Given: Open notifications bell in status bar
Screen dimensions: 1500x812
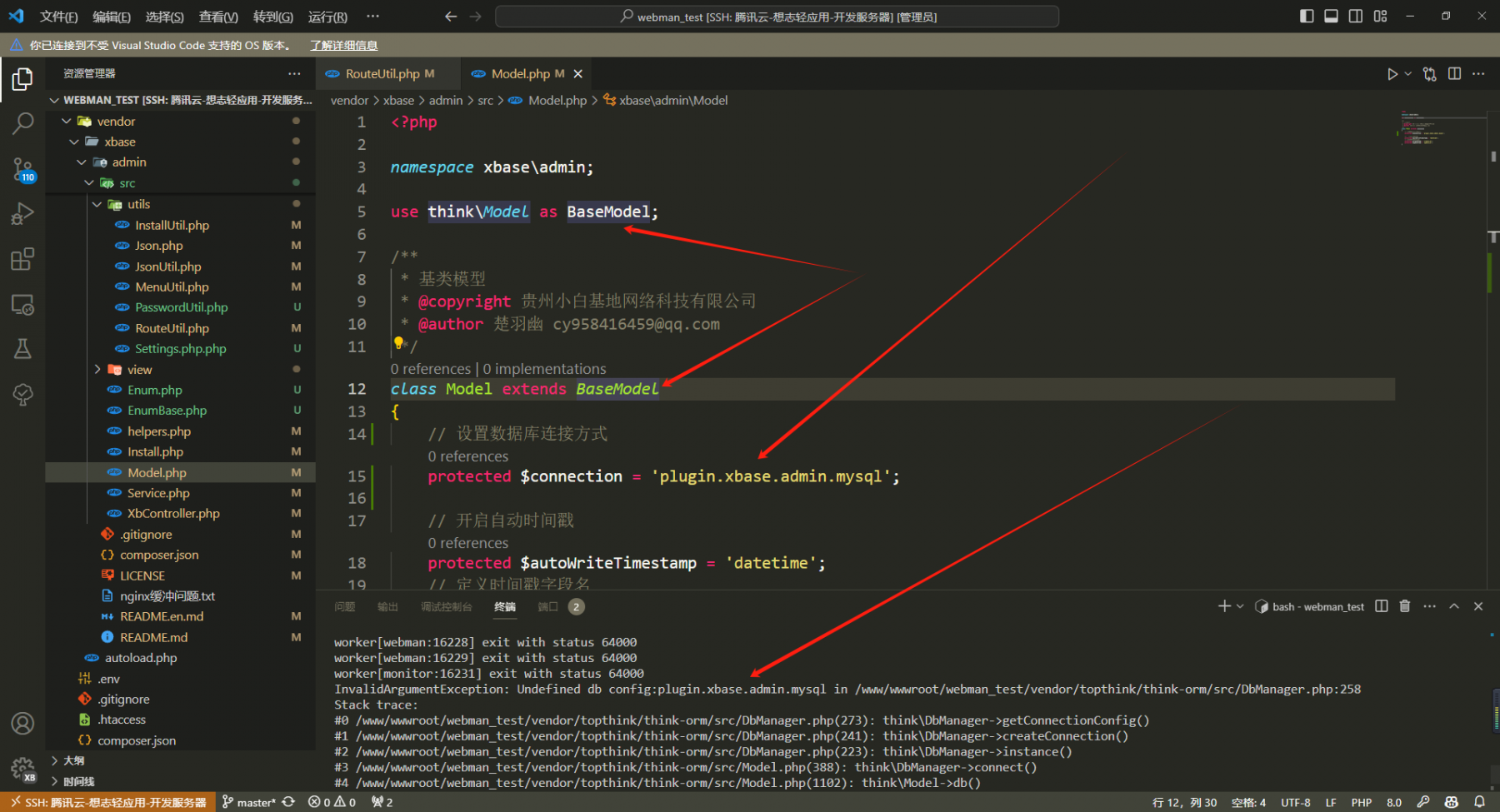Looking at the screenshot, I should pos(1479,802).
